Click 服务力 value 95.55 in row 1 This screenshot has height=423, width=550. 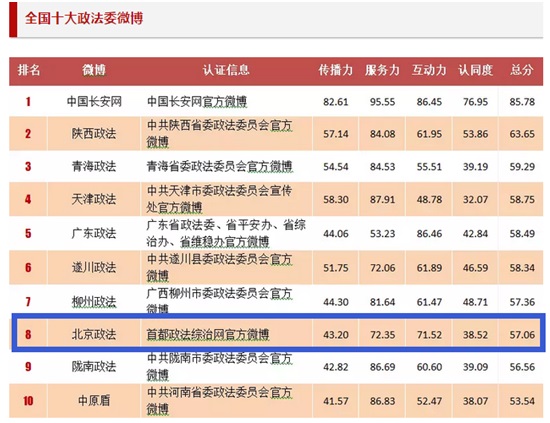[382, 102]
